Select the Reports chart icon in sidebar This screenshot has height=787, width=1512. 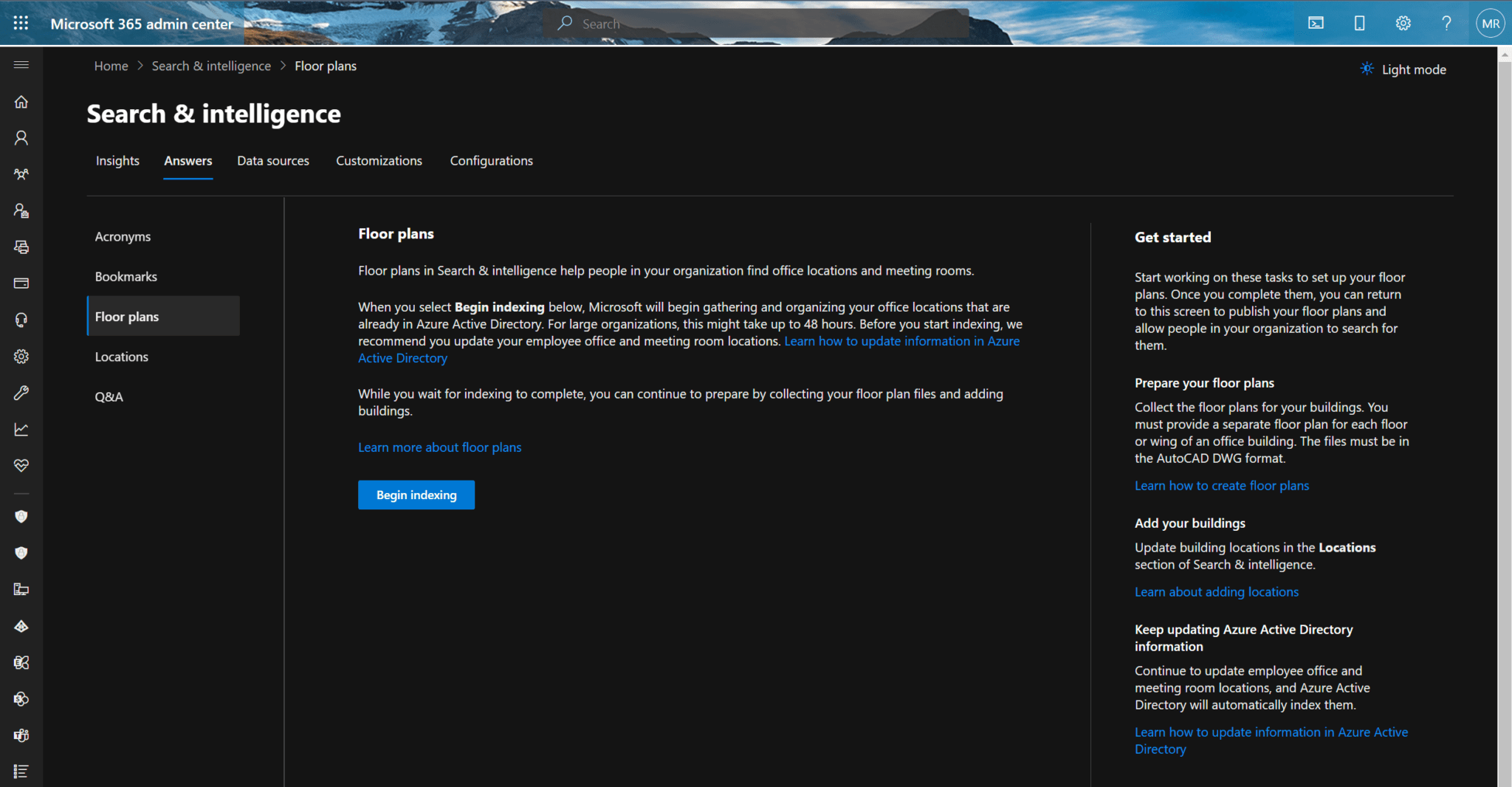tap(21, 429)
